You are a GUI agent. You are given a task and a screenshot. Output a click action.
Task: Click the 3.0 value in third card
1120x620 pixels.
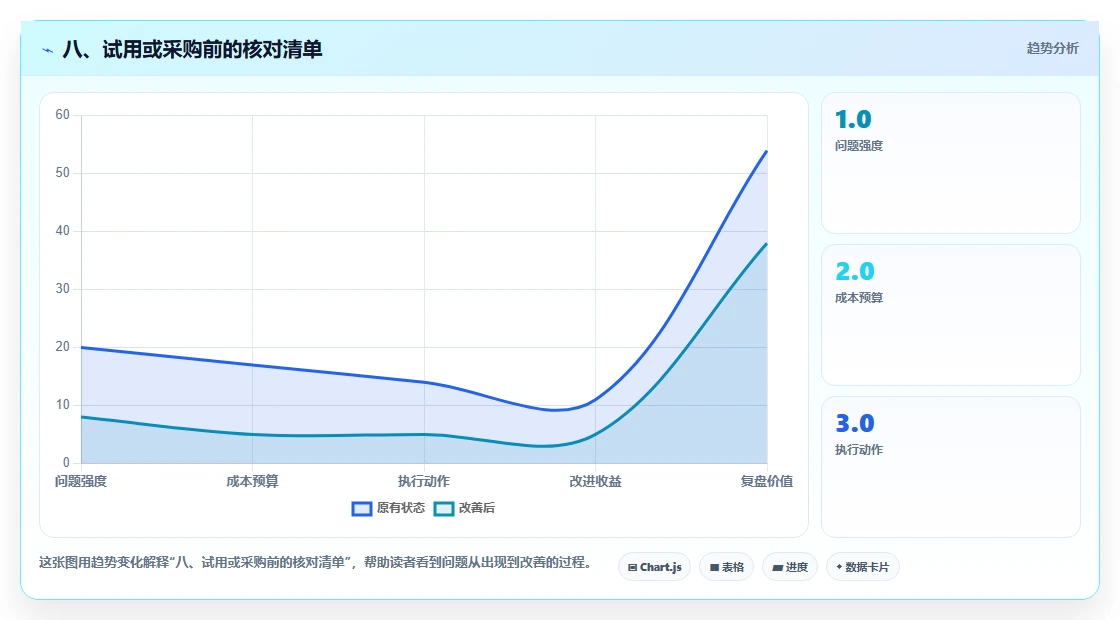click(x=855, y=424)
